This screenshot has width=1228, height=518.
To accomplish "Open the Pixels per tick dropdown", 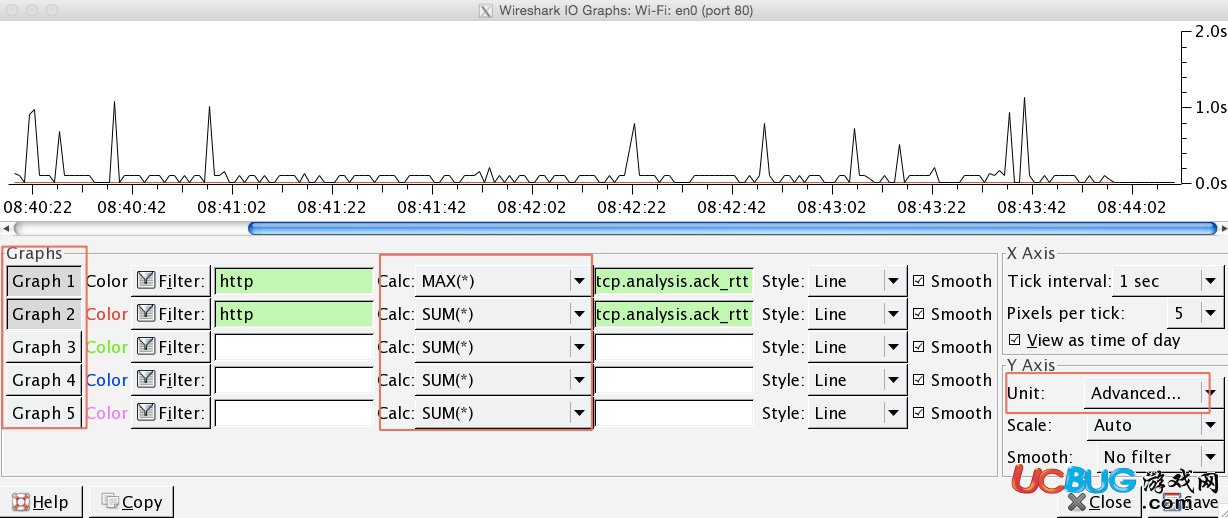I will (x=1193, y=313).
